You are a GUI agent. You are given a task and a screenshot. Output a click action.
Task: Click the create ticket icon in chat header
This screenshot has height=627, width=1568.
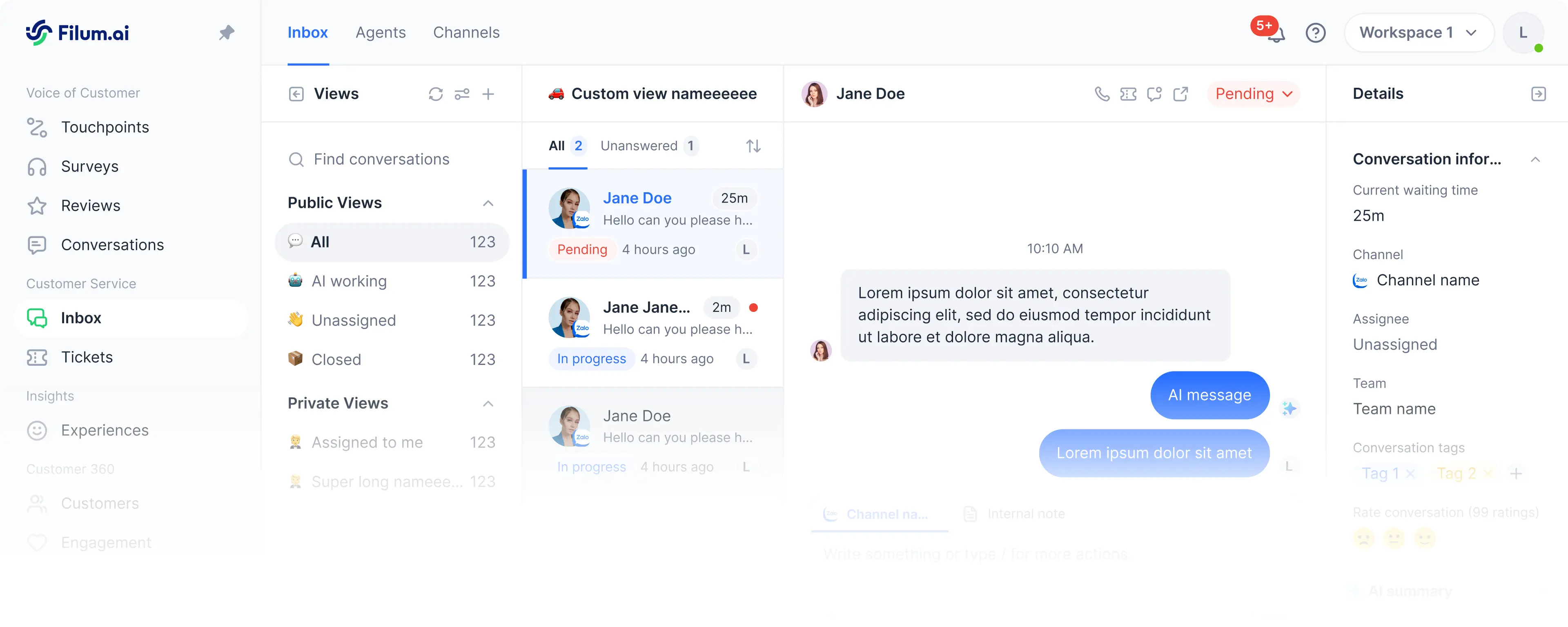click(1128, 94)
